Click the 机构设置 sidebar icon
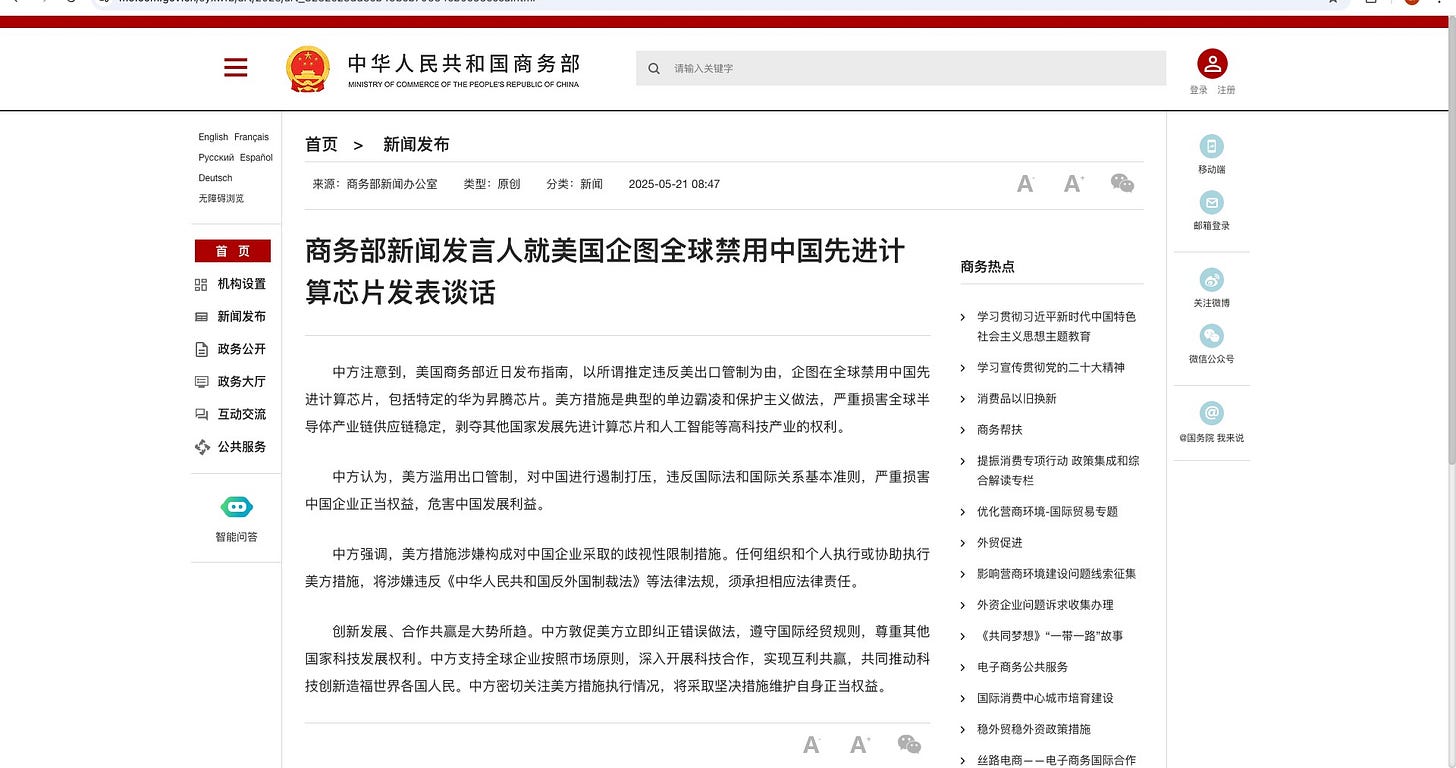 (x=201, y=284)
